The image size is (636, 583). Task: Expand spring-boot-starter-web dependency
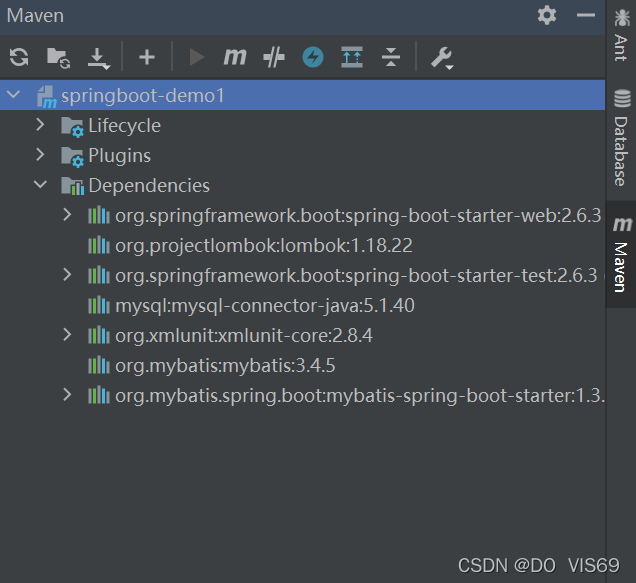pyautogui.click(x=67, y=215)
